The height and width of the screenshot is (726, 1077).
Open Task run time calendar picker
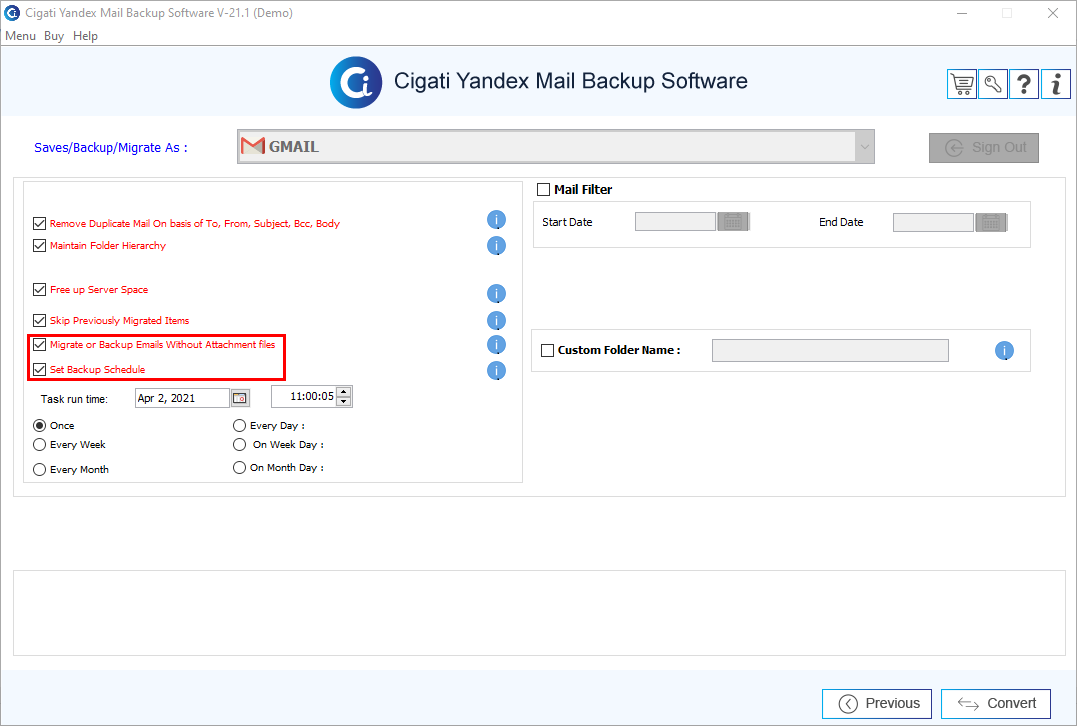[240, 398]
